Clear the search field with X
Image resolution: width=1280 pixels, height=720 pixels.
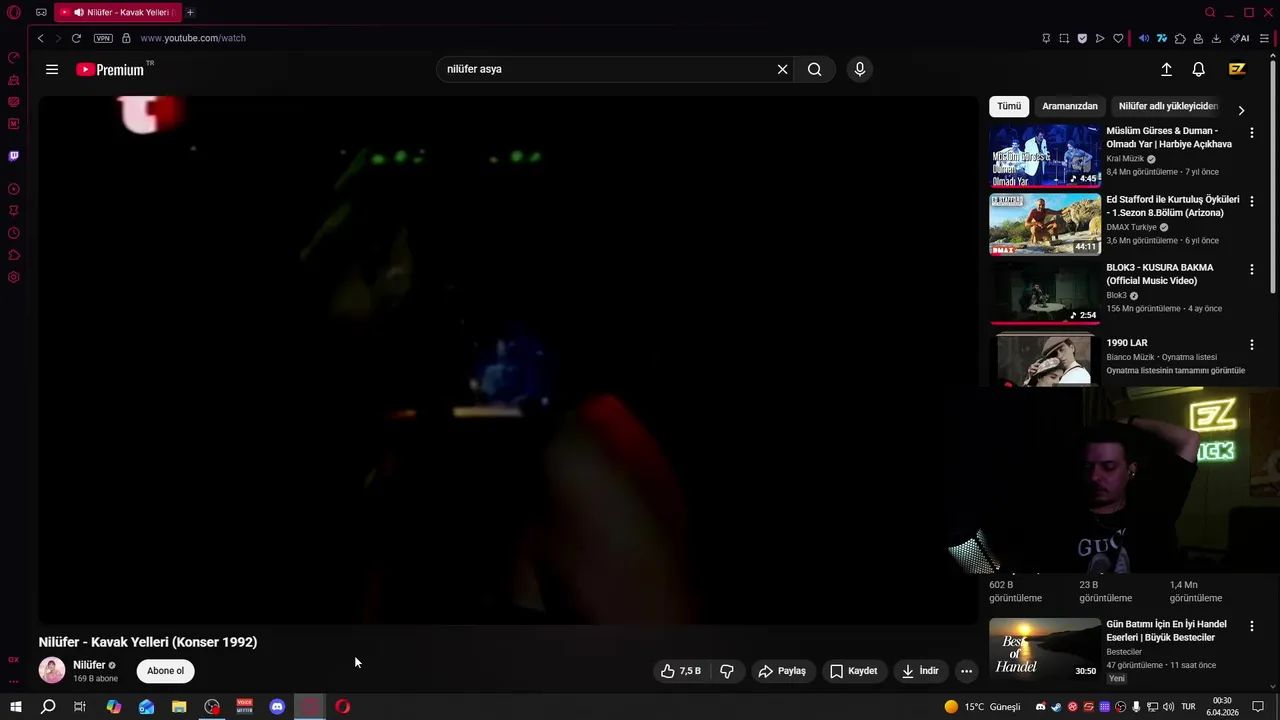point(782,69)
